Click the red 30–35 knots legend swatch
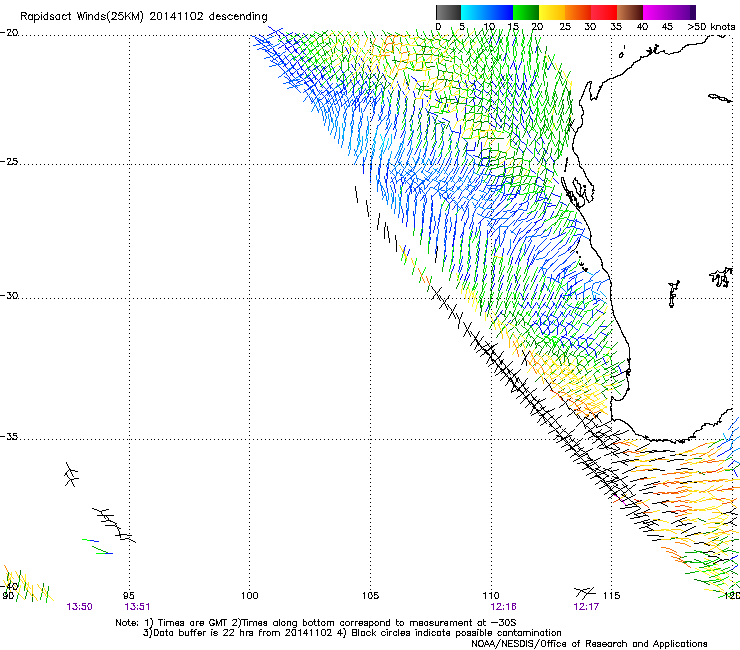 [x=604, y=12]
